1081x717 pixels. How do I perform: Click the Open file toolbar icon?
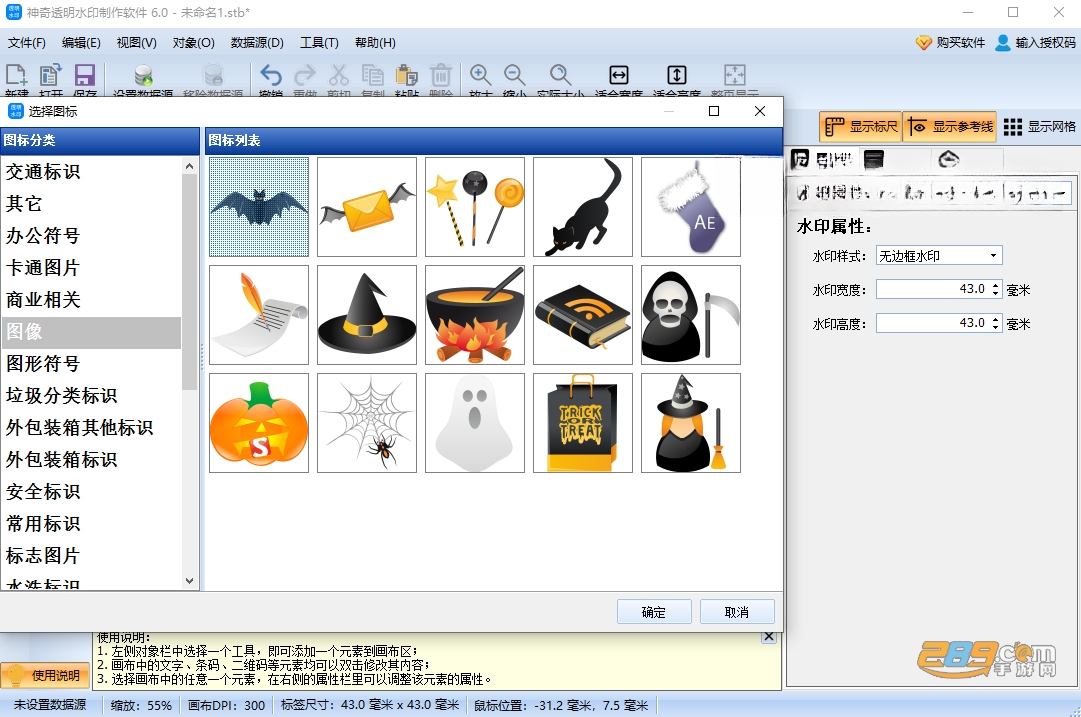click(50, 75)
